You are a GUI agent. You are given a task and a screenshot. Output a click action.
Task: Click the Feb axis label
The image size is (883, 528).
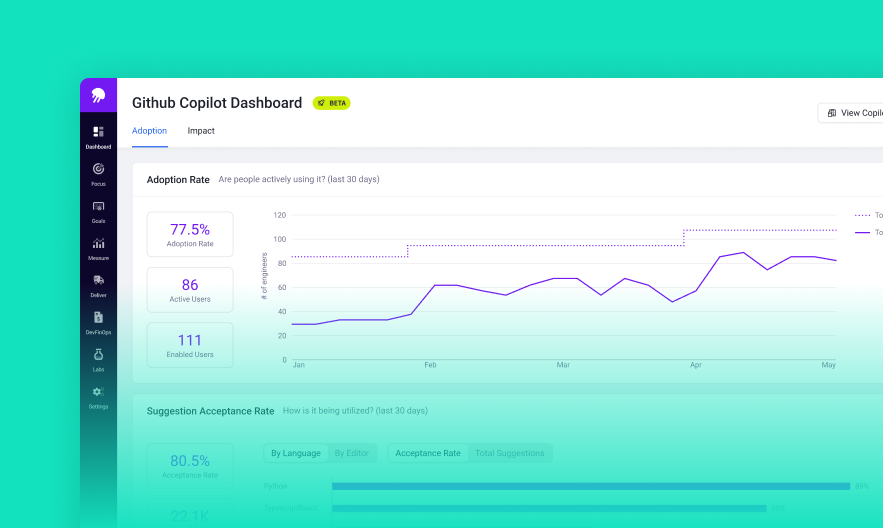pos(430,365)
